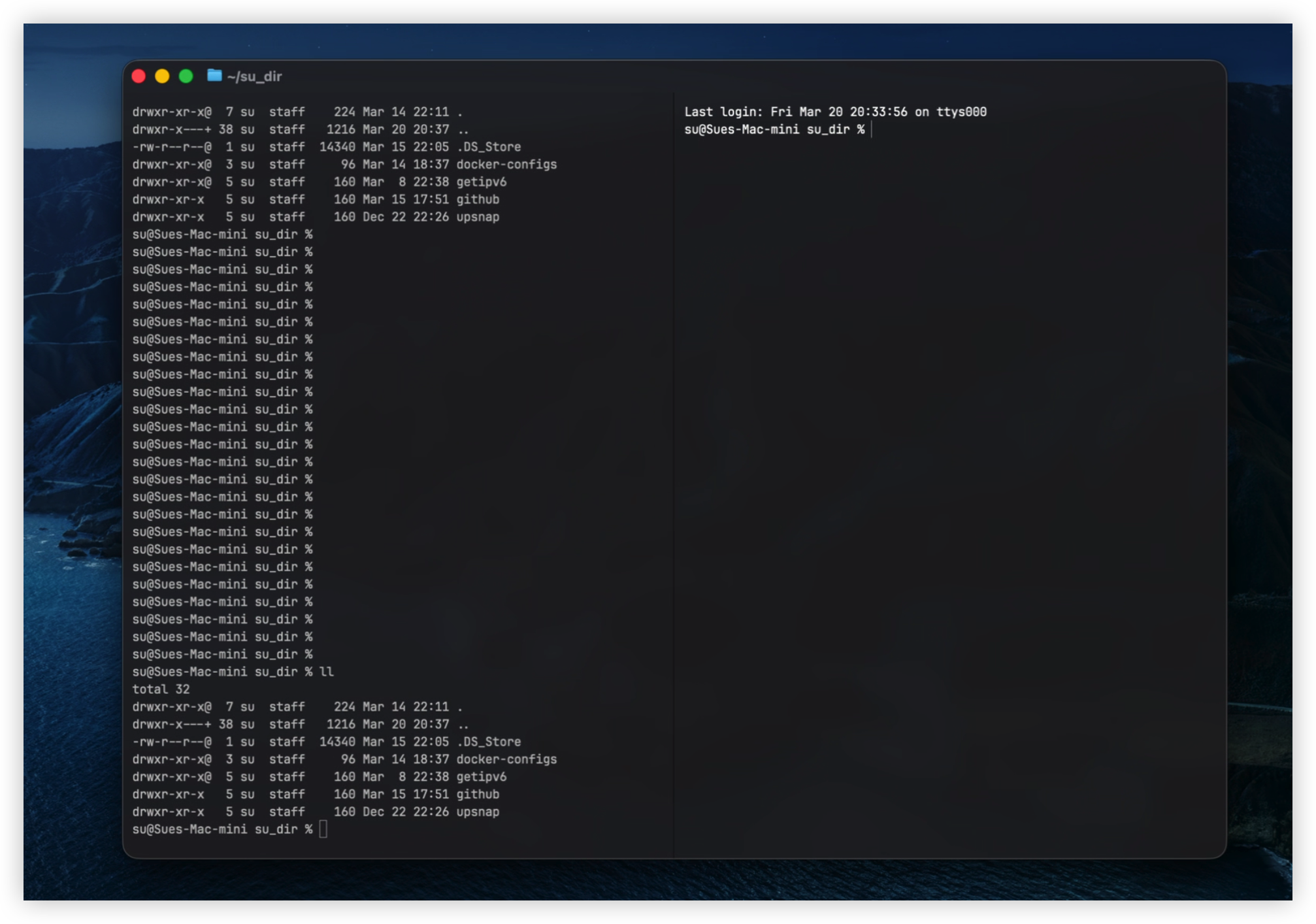The width and height of the screenshot is (1316, 924).
Task: Click the desktop wallpaper outside the terminal
Action: (x=72, y=457)
